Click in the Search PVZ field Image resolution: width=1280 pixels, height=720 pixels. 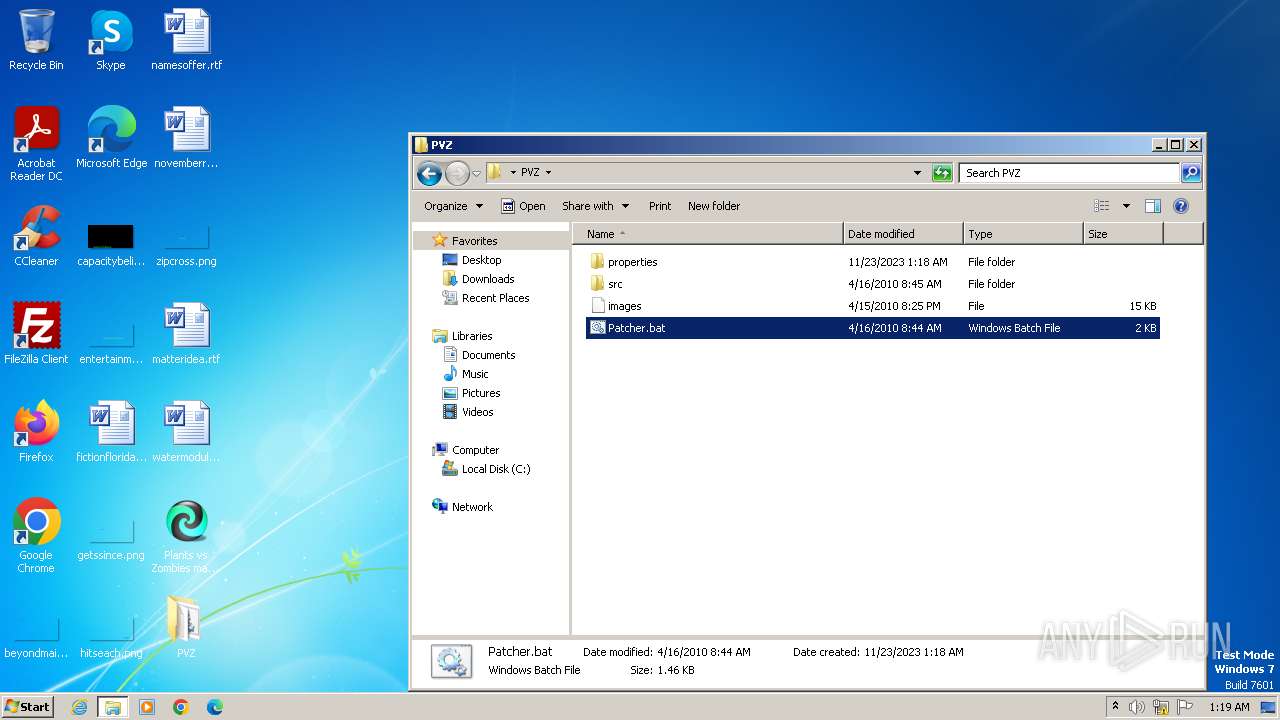[x=1067, y=173]
